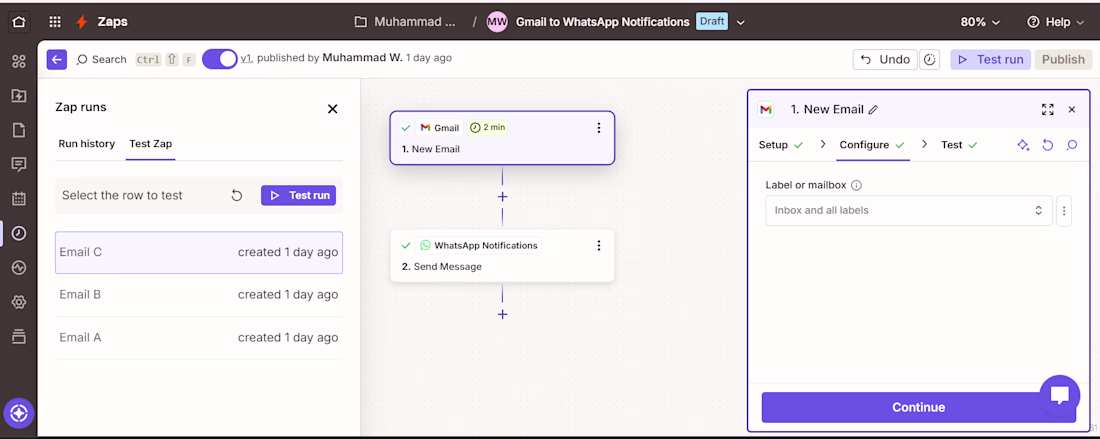Toggle the zap on/off switch

click(220, 59)
